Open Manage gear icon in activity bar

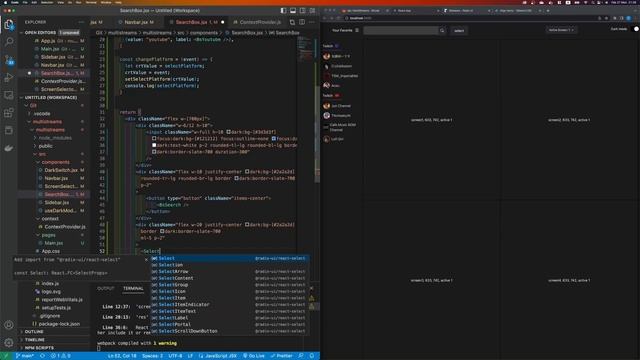(9, 342)
